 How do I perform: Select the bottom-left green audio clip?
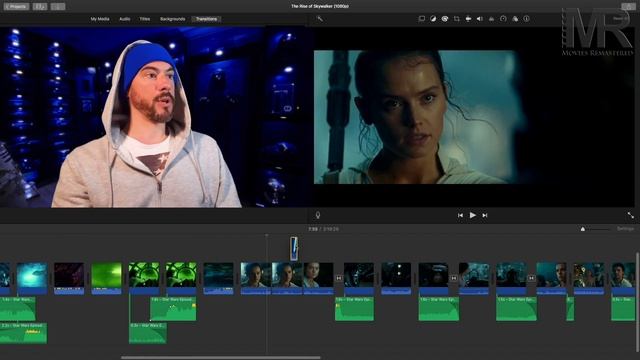[23, 333]
